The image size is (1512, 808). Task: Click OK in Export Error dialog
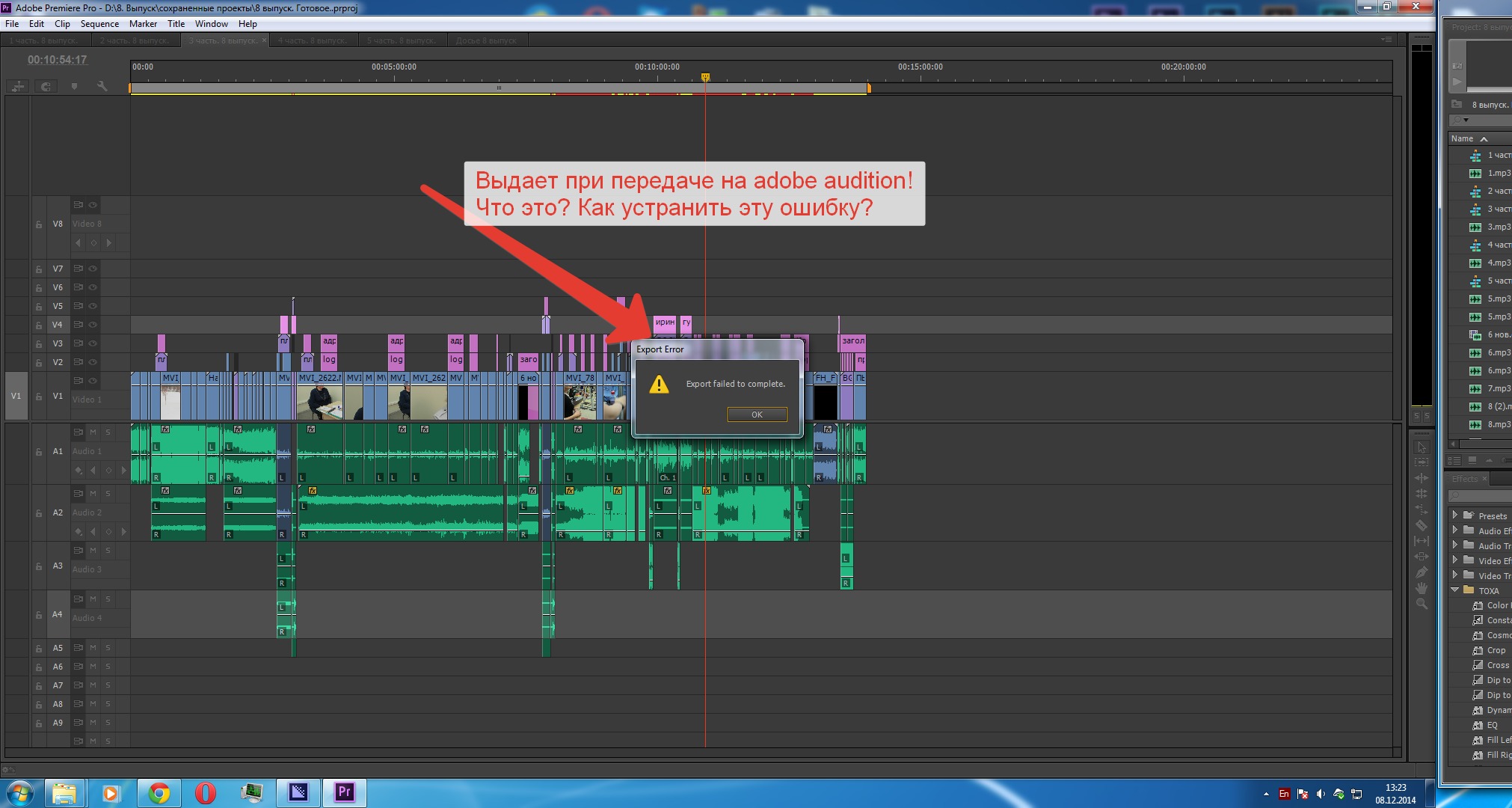(x=757, y=414)
